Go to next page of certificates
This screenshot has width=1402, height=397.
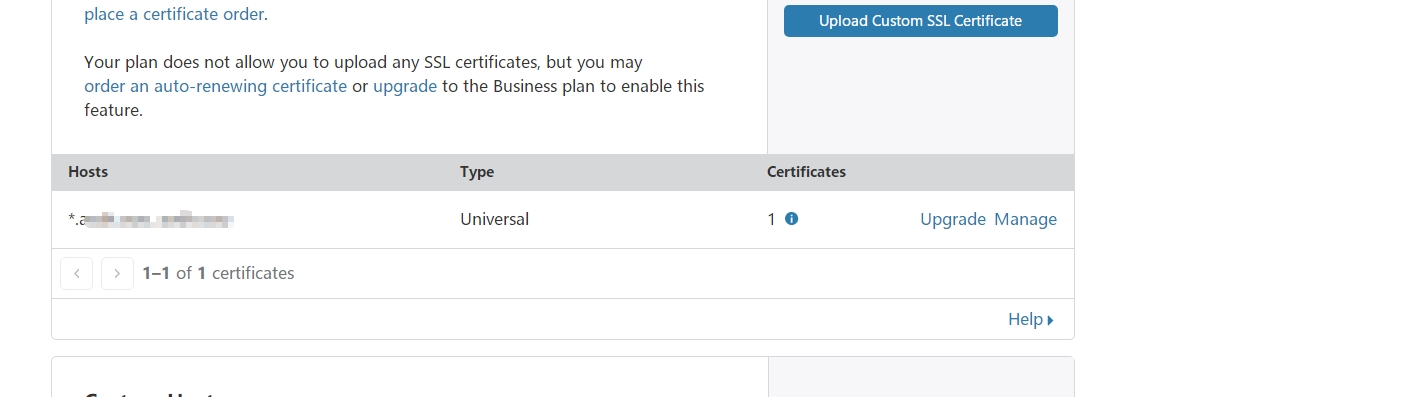click(117, 273)
